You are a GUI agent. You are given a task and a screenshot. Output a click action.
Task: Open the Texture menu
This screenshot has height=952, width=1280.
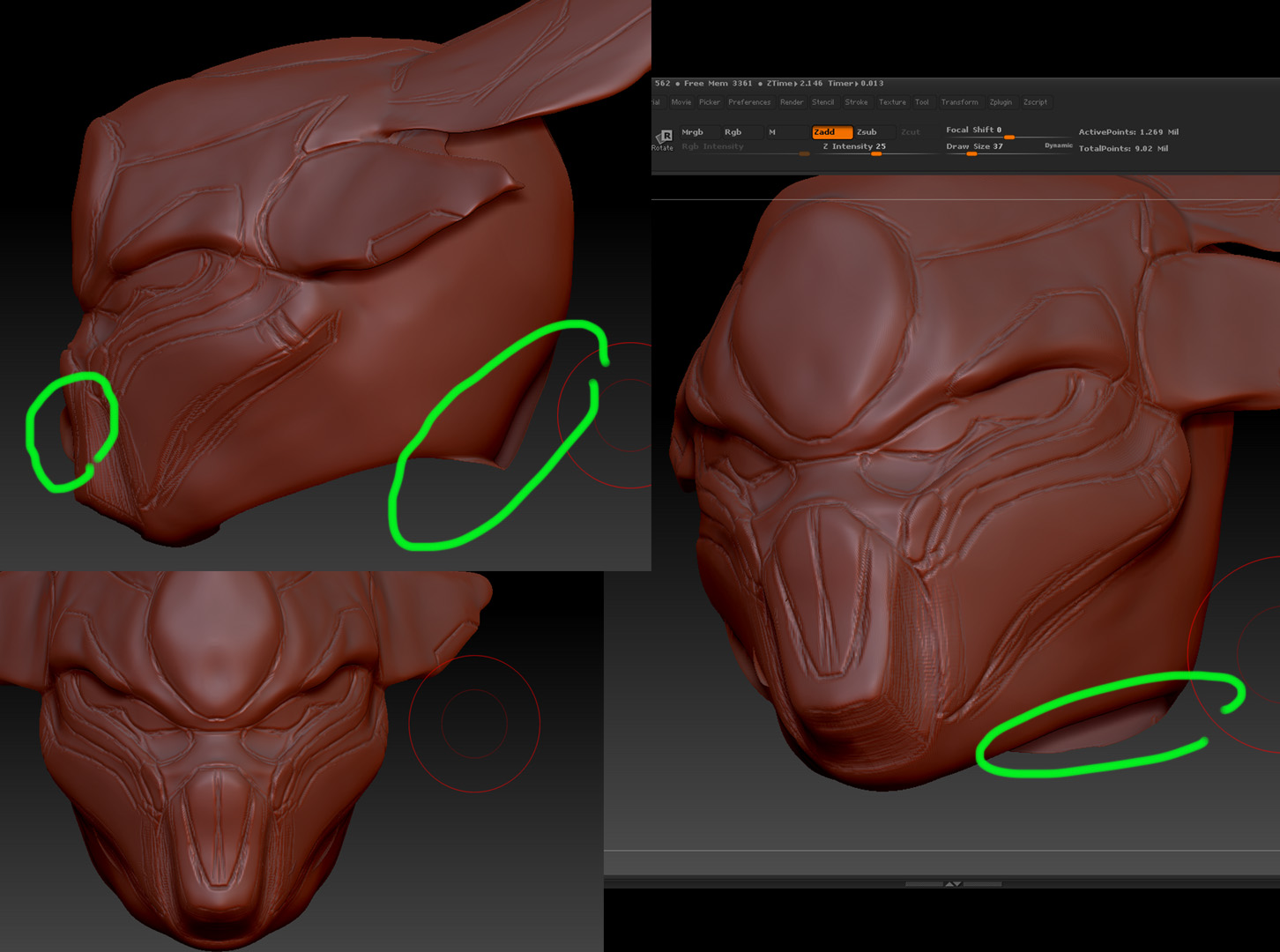coord(892,102)
